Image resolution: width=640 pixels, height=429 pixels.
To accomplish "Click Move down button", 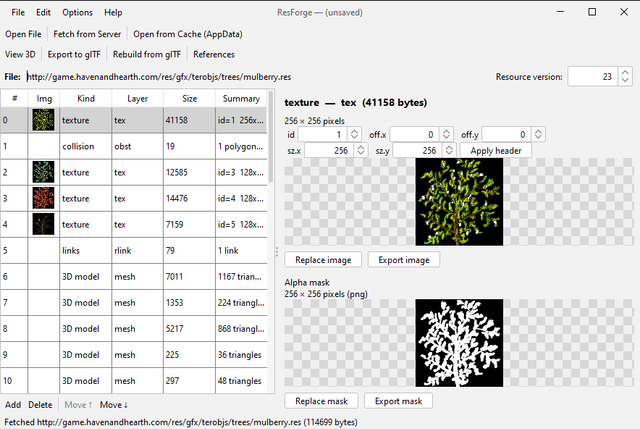I will [114, 405].
